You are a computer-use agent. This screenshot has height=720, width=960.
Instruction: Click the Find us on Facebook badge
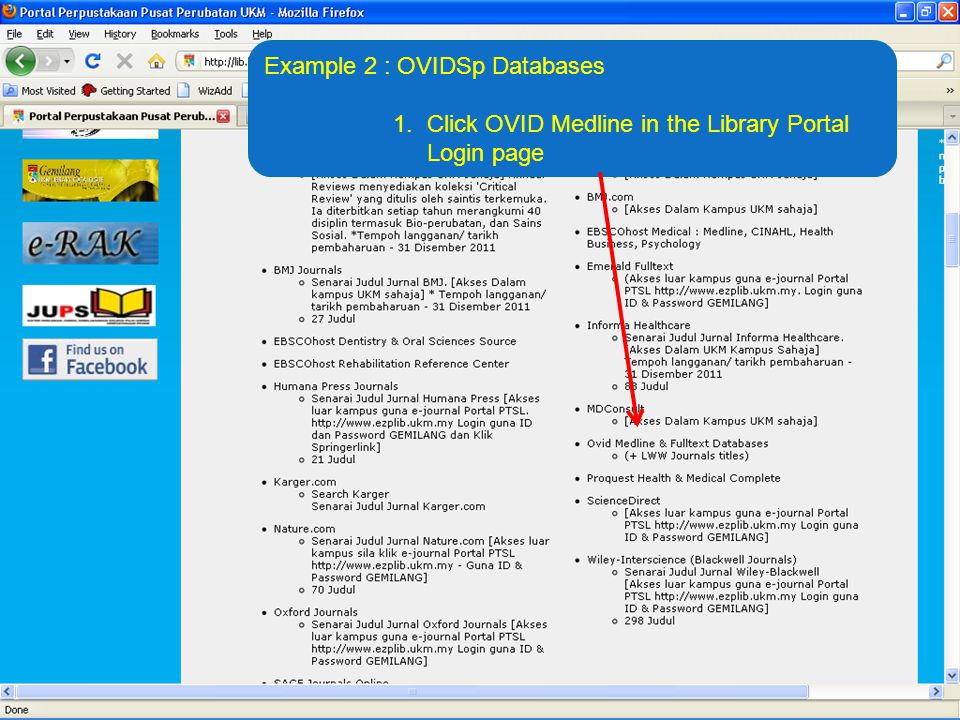(90, 359)
